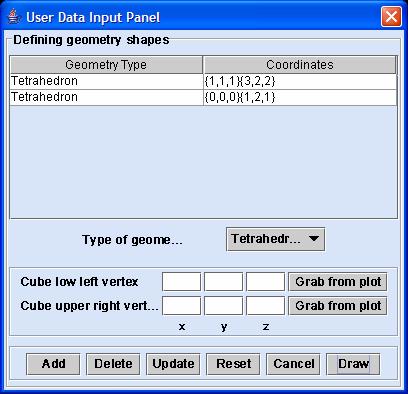Click the Coordinates column header
The image size is (408, 394).
[300, 65]
